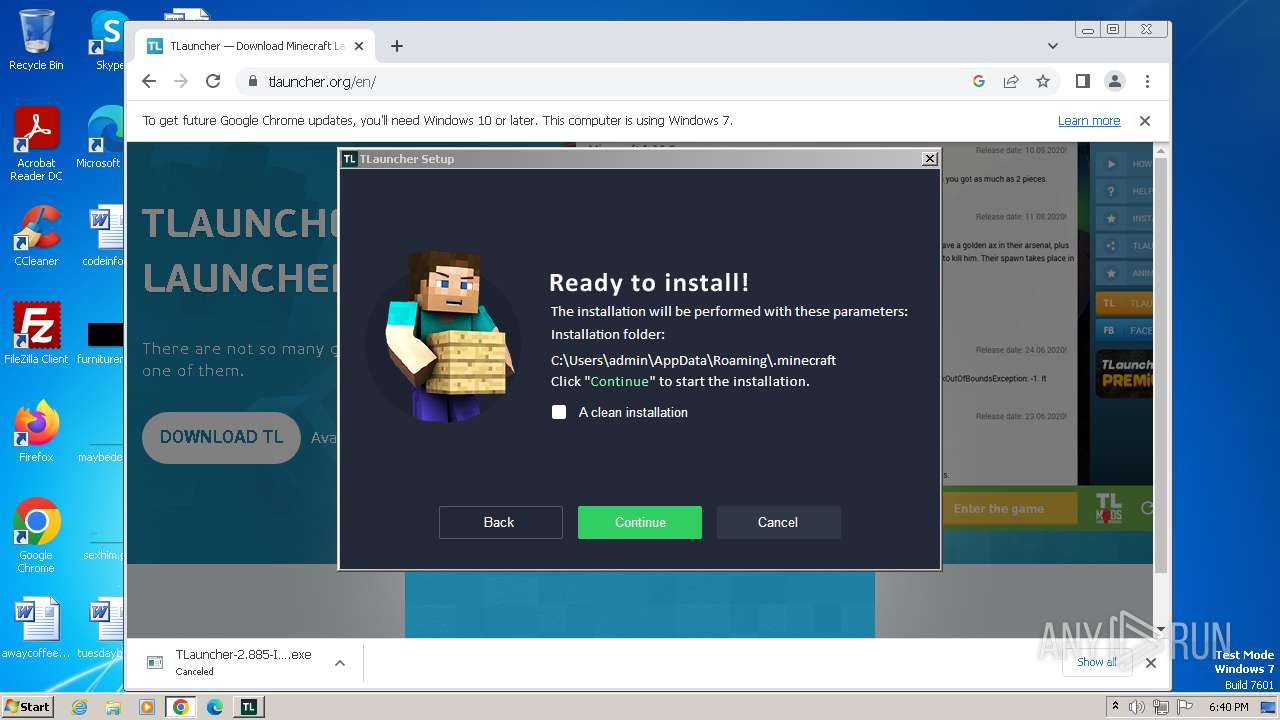1280x720 pixels.
Task: Select the TLauncher — Download Minecraft tab
Action: coord(256,46)
